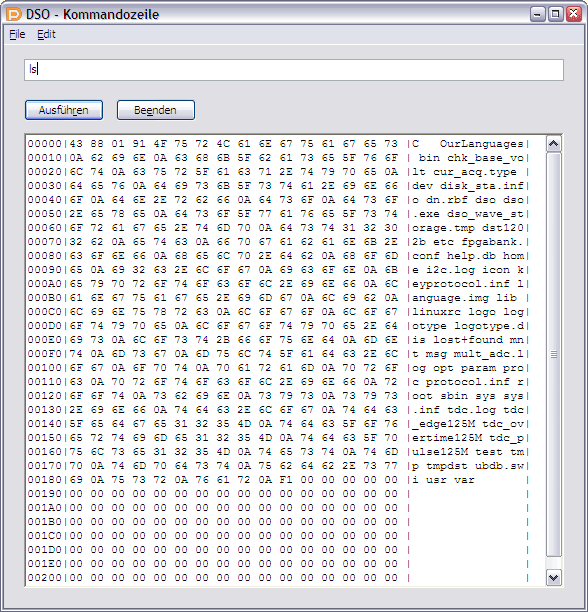
Task: Click the hex offset '001A0'
Action: 44,508
